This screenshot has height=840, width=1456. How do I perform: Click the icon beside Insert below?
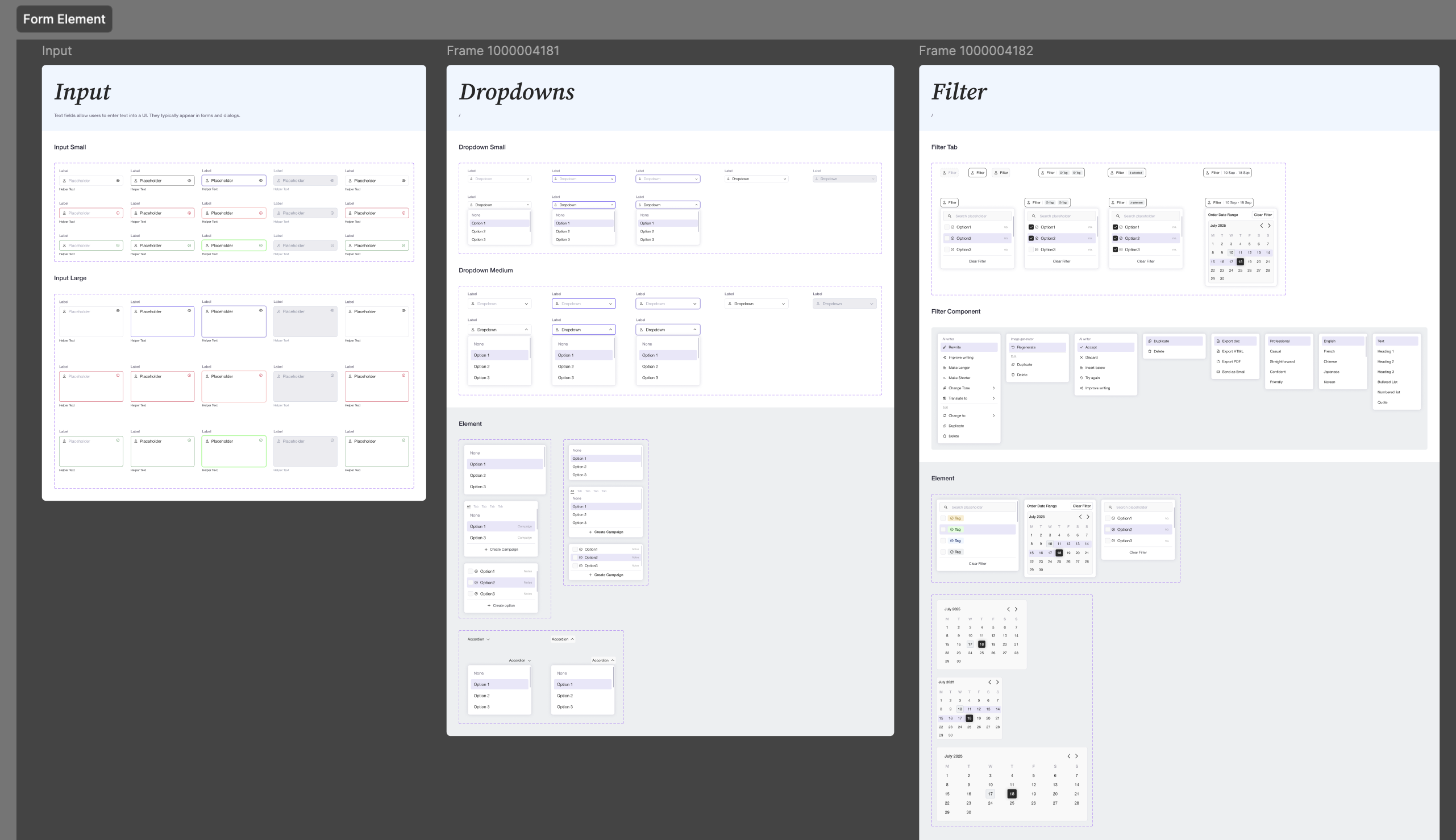(x=1081, y=368)
